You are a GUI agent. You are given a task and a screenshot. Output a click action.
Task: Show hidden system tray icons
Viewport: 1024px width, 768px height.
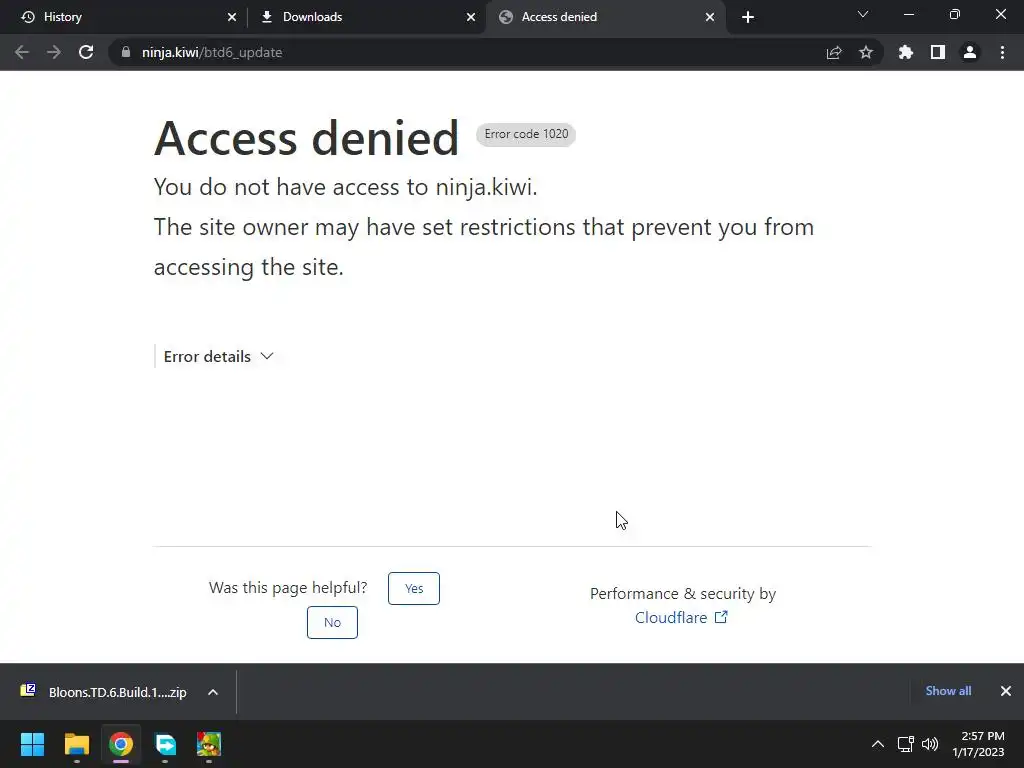[x=878, y=744]
